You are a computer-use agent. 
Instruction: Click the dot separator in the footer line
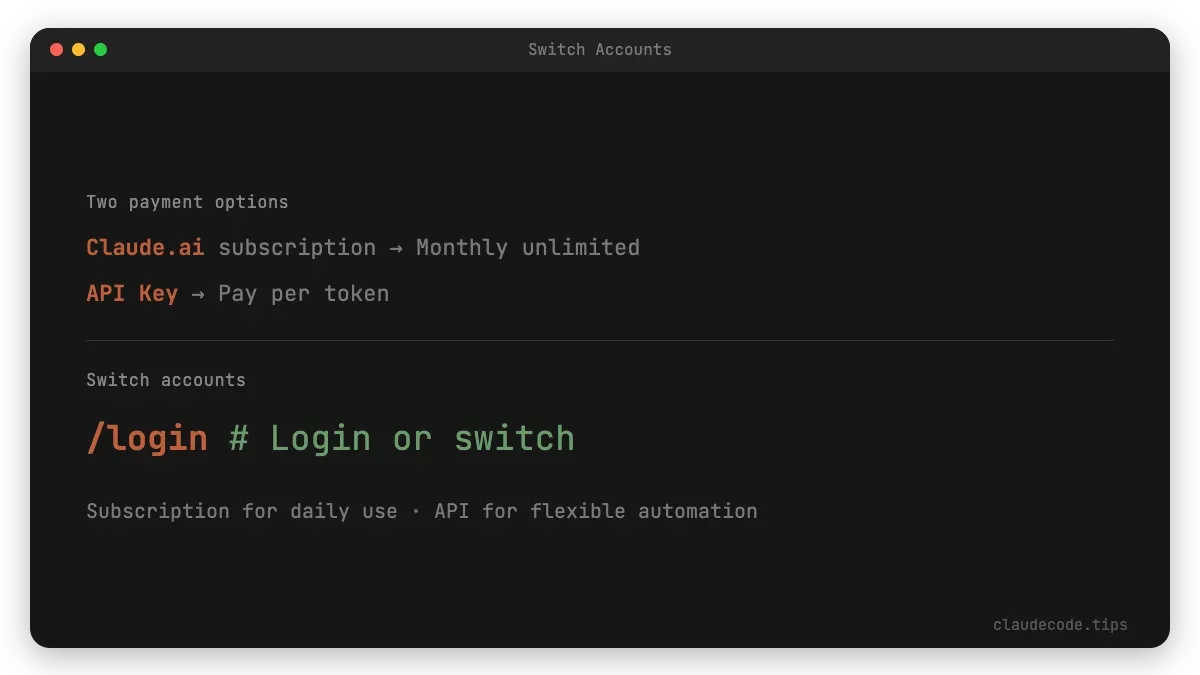click(x=417, y=511)
